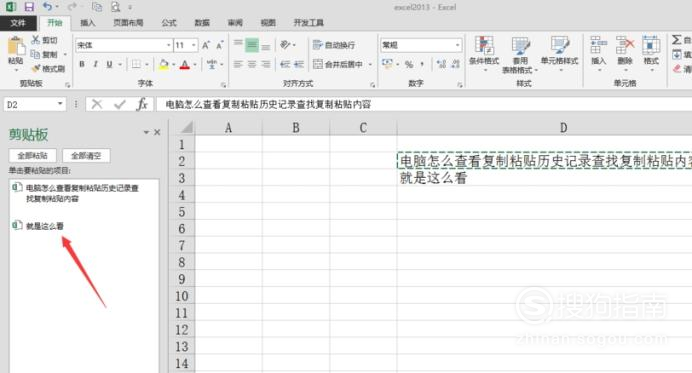The image size is (692, 373).
Task: Open the File (文件) tab
Action: [18, 23]
